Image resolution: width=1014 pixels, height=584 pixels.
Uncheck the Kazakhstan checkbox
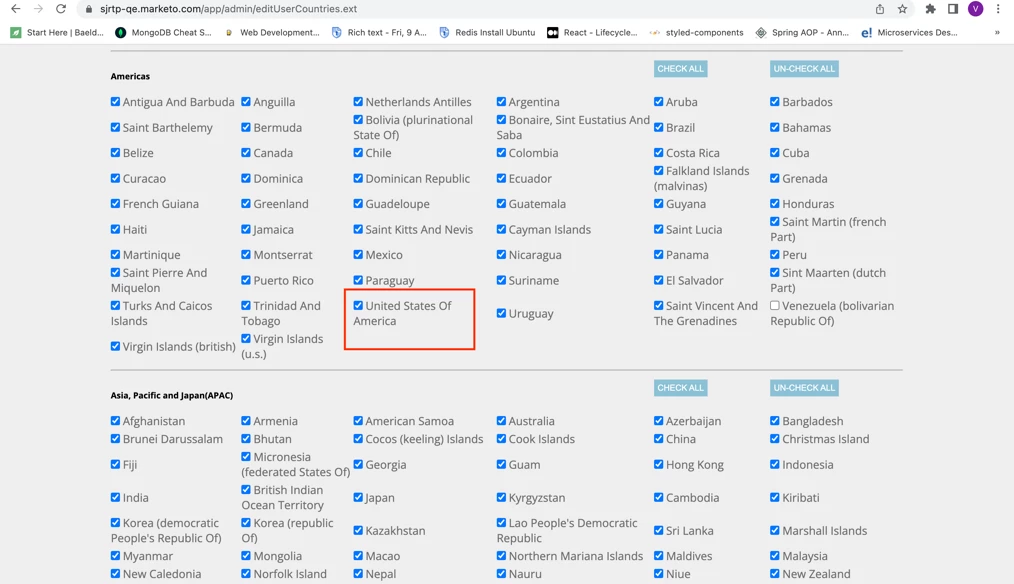[358, 530]
